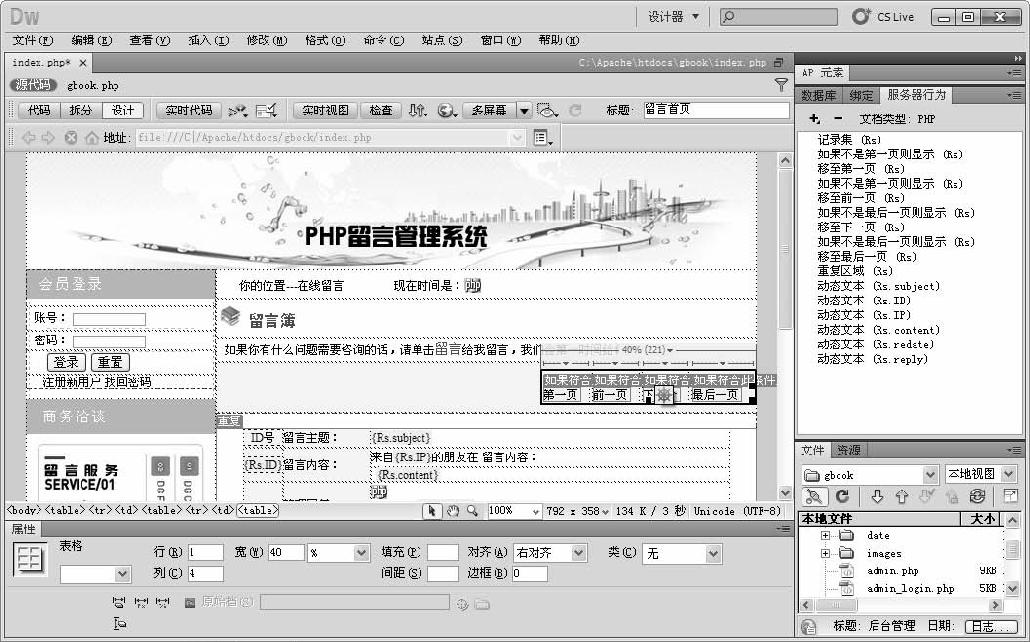This screenshot has height=642, width=1030.
Task: Click the 登录 button in page
Action: click(66, 362)
